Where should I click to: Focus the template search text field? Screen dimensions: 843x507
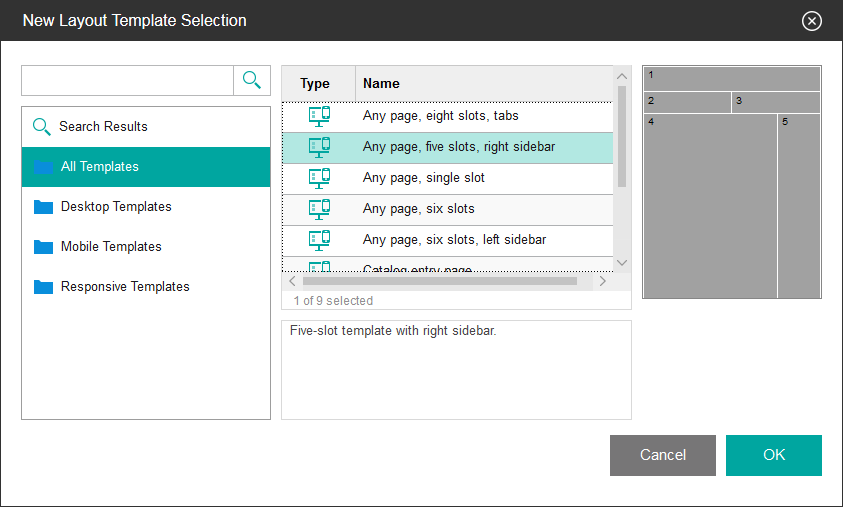tap(127, 81)
